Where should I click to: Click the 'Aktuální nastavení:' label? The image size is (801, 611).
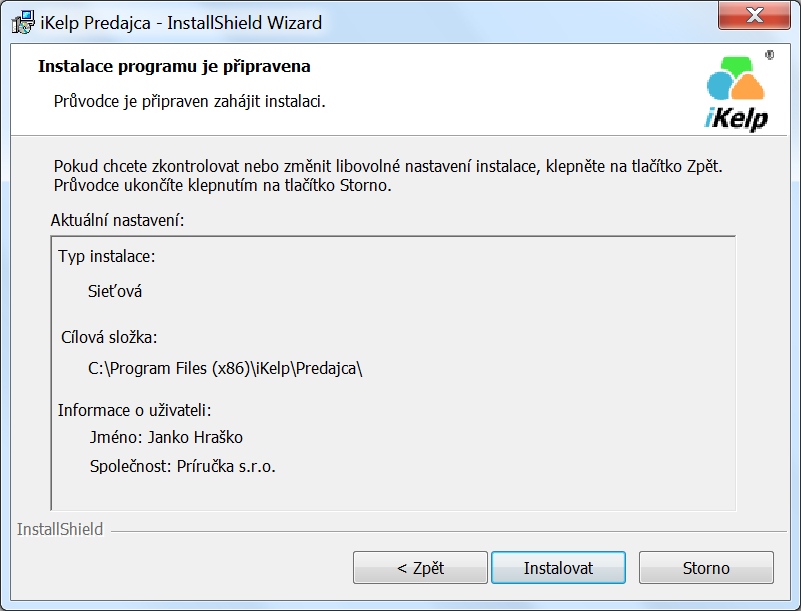coord(118,218)
